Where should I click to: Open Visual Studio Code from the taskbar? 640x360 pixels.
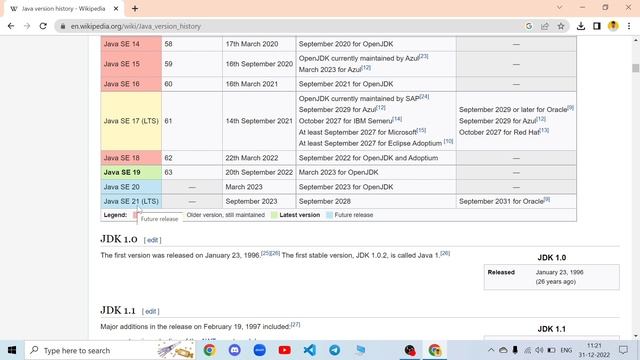[309, 350]
